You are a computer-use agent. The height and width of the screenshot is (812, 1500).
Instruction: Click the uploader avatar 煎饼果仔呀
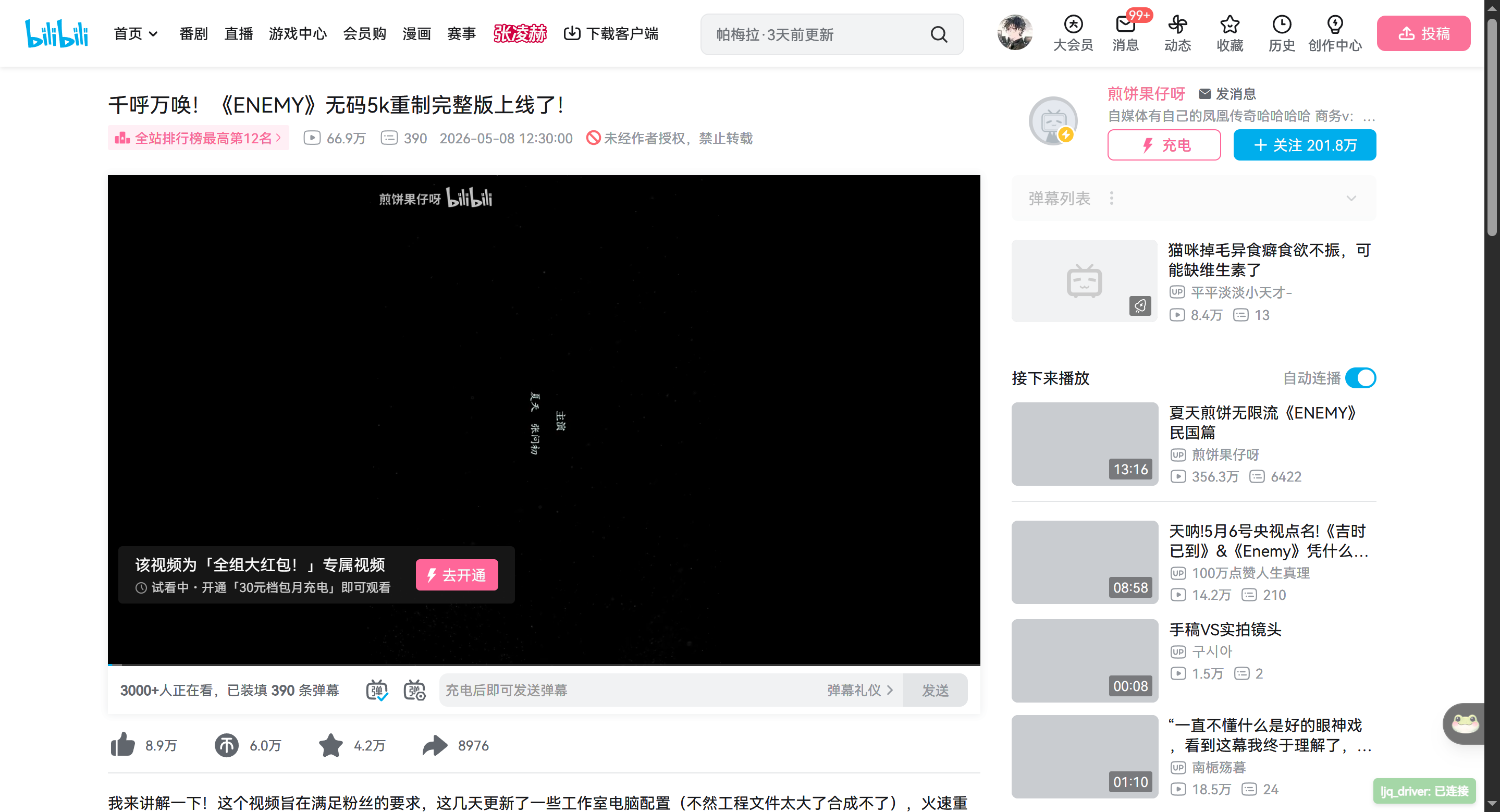(x=1053, y=120)
